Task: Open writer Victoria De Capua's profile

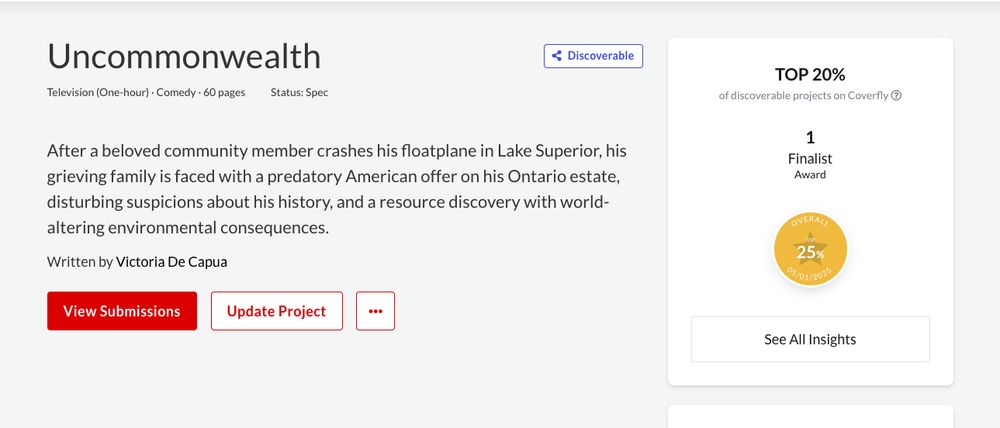Action: (172, 262)
